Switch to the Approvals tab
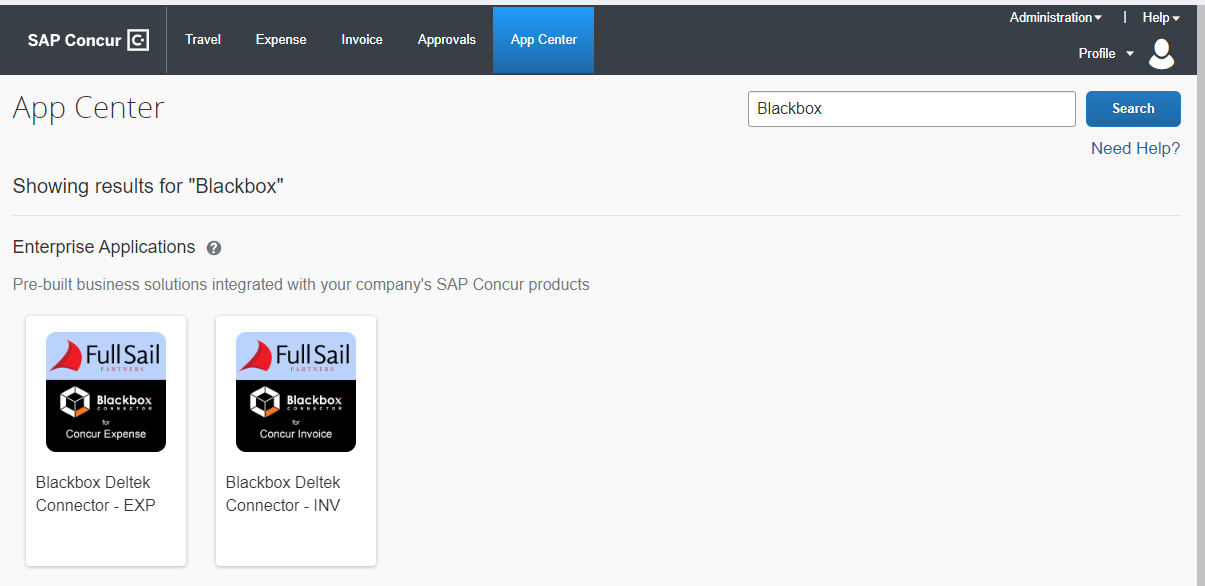 click(447, 40)
